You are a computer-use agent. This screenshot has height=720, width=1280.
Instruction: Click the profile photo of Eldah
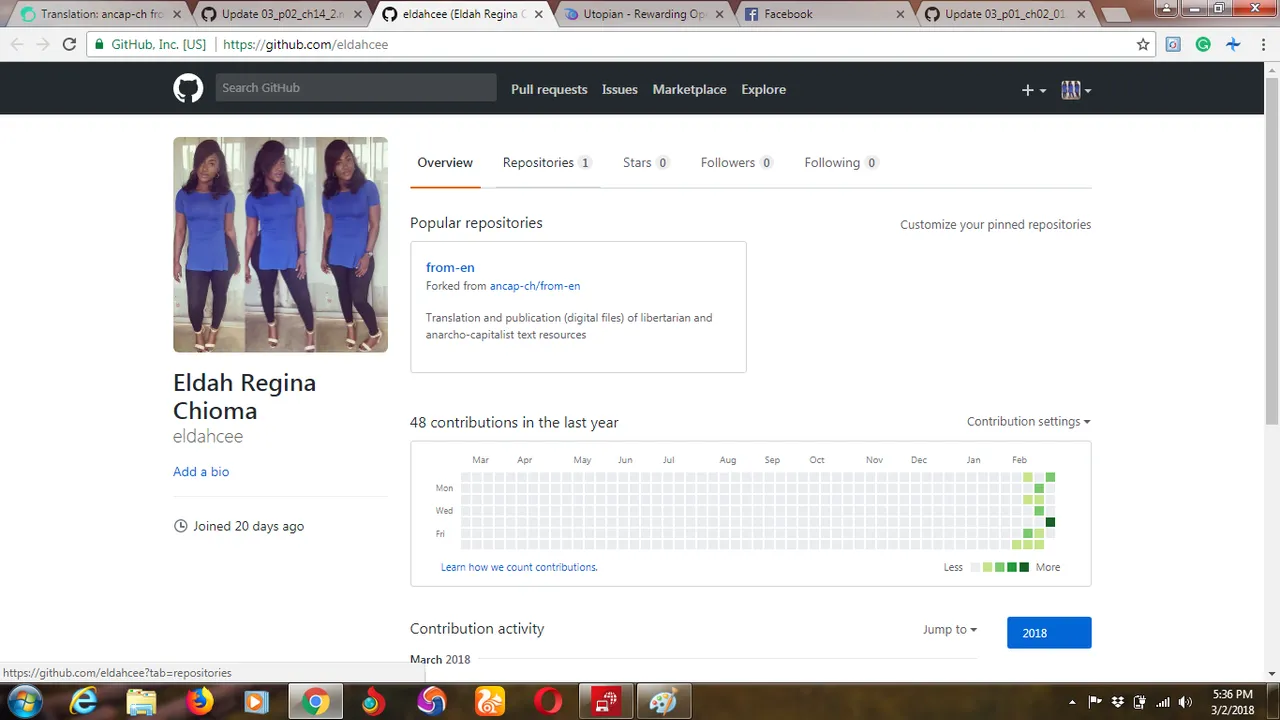click(280, 245)
